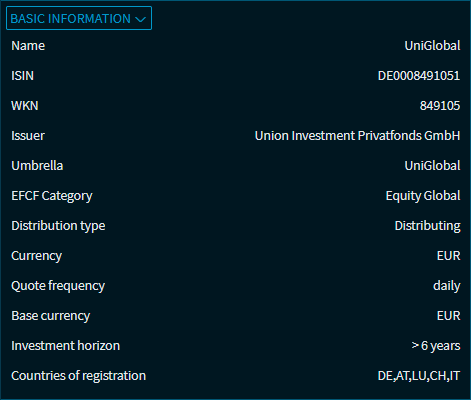
Task: Click the Currency EUR value
Action: point(448,256)
